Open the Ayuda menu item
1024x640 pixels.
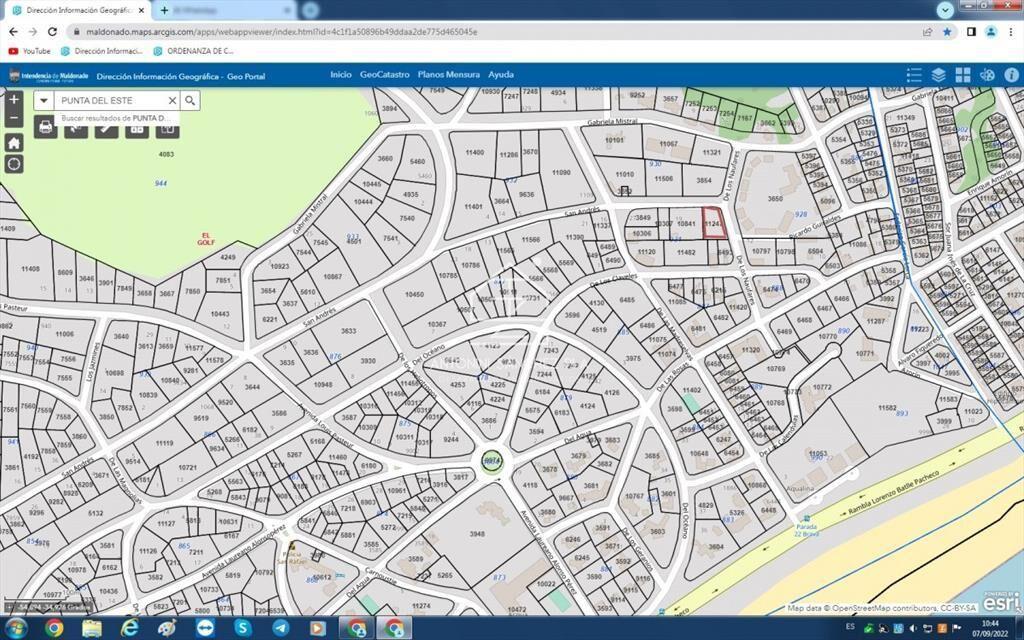click(x=501, y=74)
